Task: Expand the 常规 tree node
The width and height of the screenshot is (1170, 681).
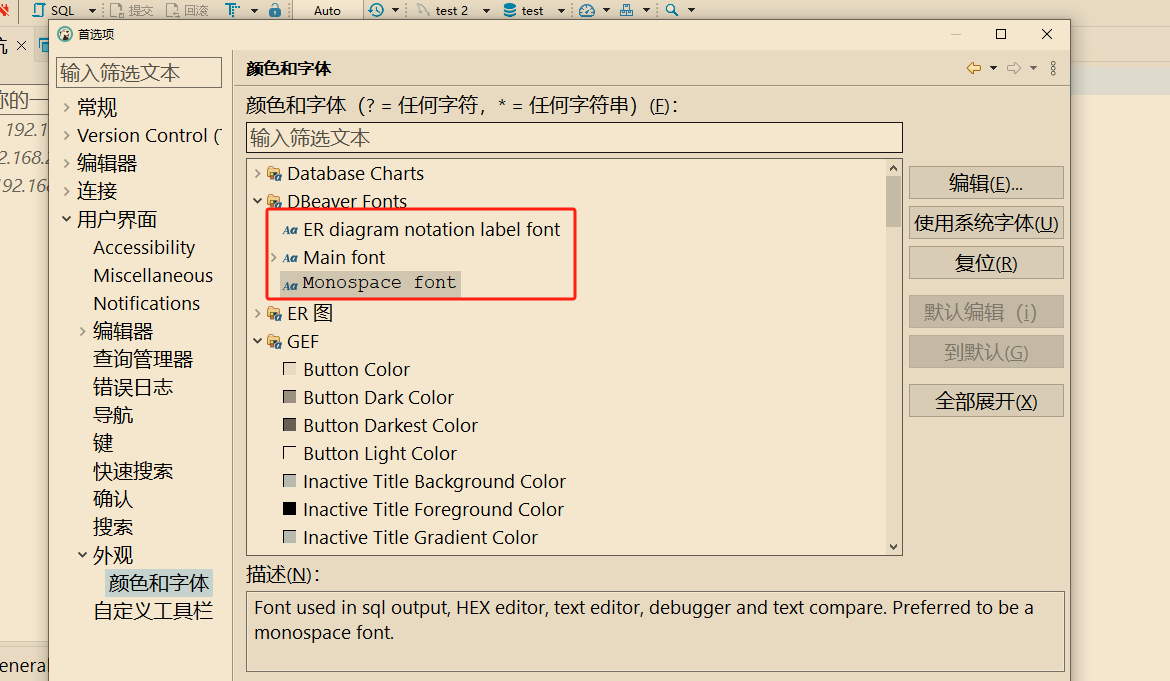Action: [66, 107]
